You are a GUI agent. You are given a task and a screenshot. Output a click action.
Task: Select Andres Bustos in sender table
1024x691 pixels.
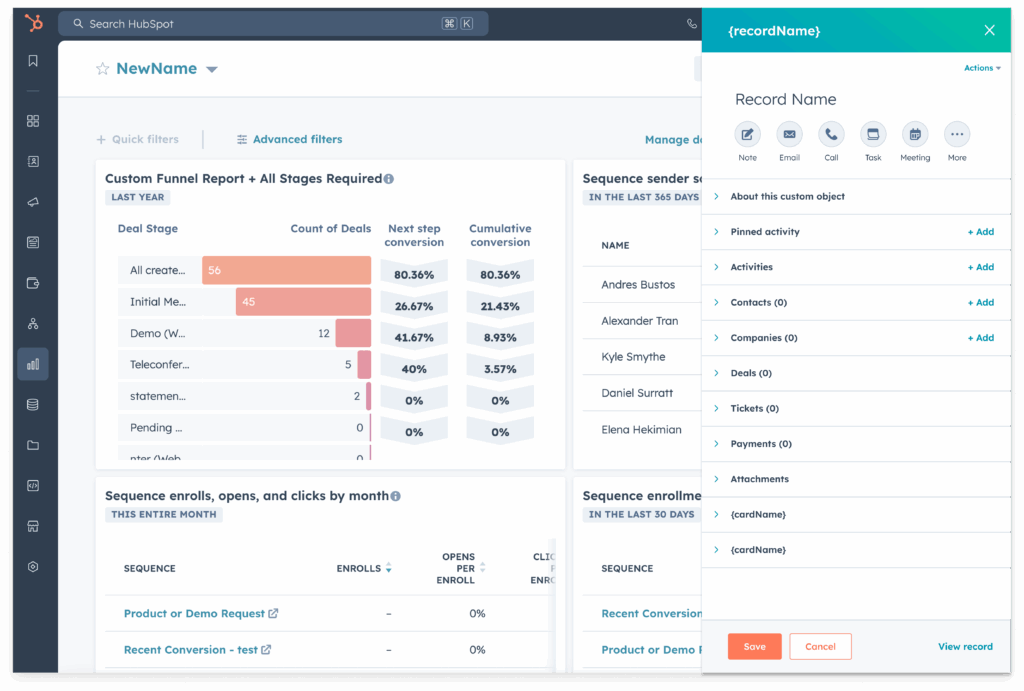(638, 285)
